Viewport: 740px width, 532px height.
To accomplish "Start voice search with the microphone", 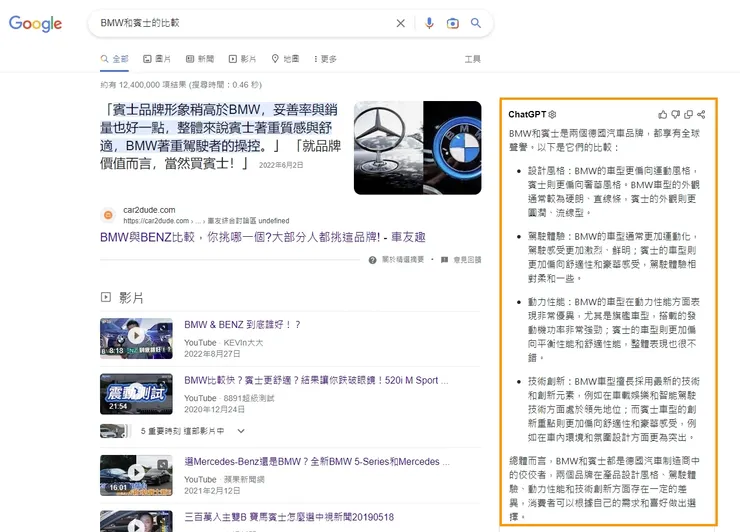I will [x=429, y=23].
